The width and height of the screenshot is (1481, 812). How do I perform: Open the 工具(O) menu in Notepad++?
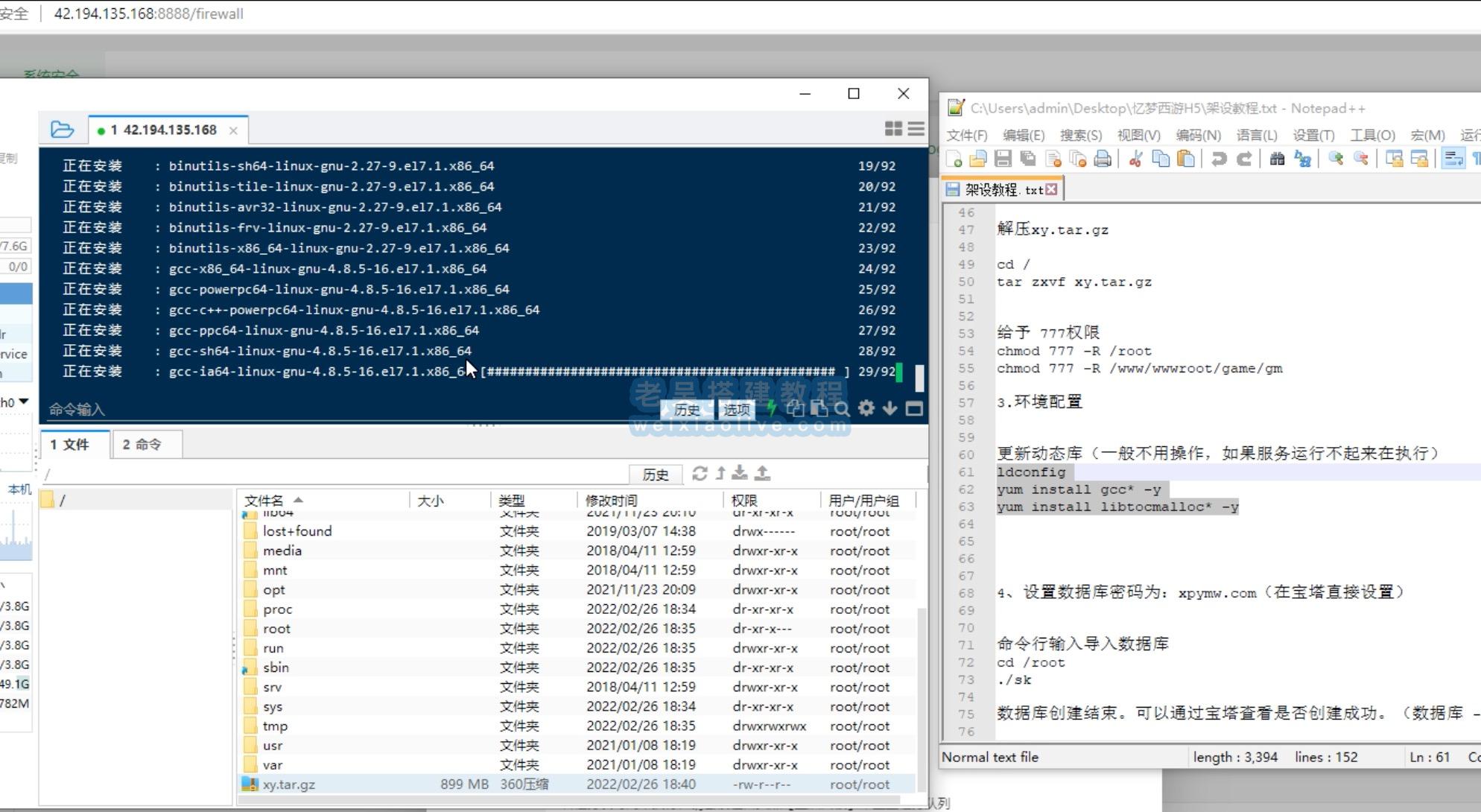coord(1372,135)
